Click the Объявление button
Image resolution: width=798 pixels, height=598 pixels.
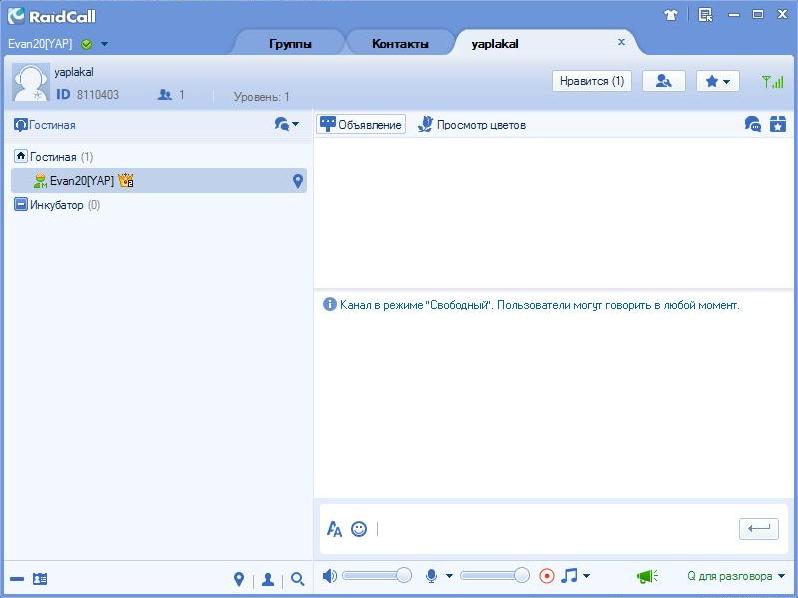pos(361,124)
